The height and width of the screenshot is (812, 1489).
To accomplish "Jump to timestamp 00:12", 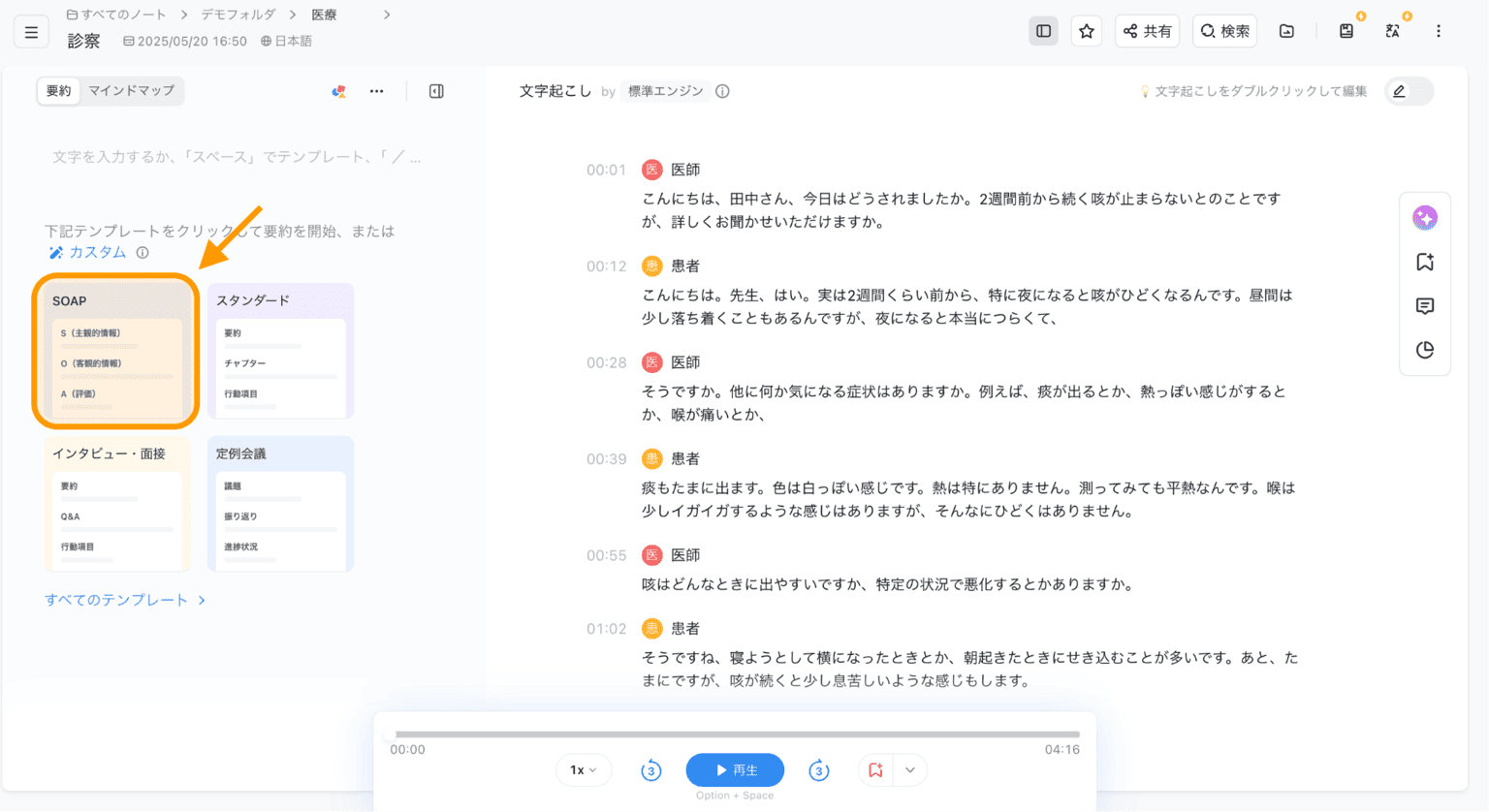I will click(x=606, y=265).
